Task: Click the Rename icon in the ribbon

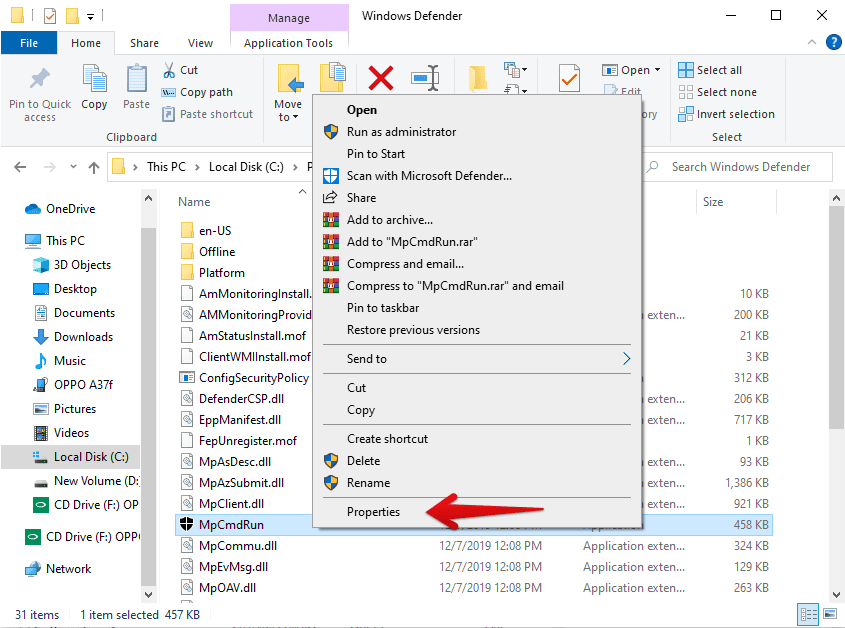Action: pos(425,78)
